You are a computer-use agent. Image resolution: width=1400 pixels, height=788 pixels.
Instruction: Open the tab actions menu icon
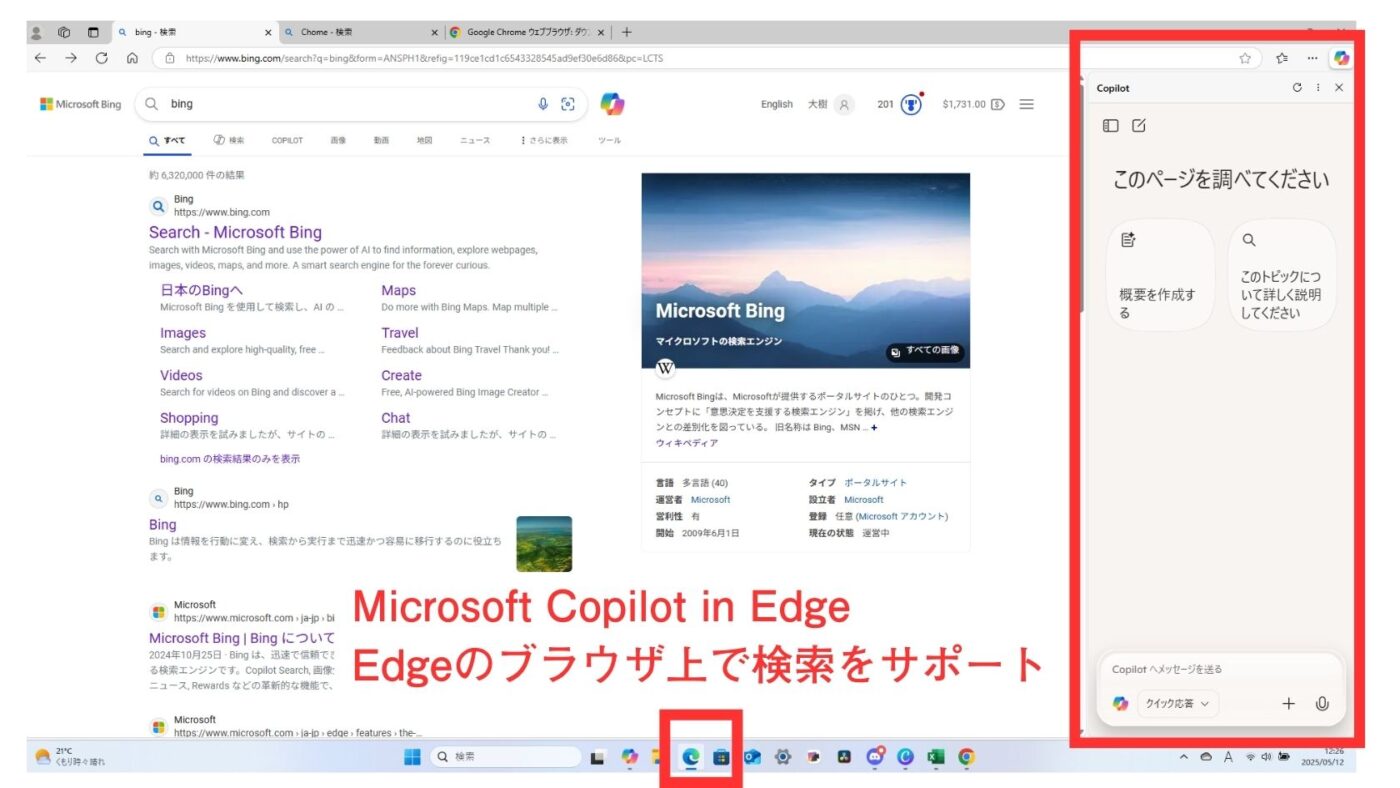(x=93, y=32)
